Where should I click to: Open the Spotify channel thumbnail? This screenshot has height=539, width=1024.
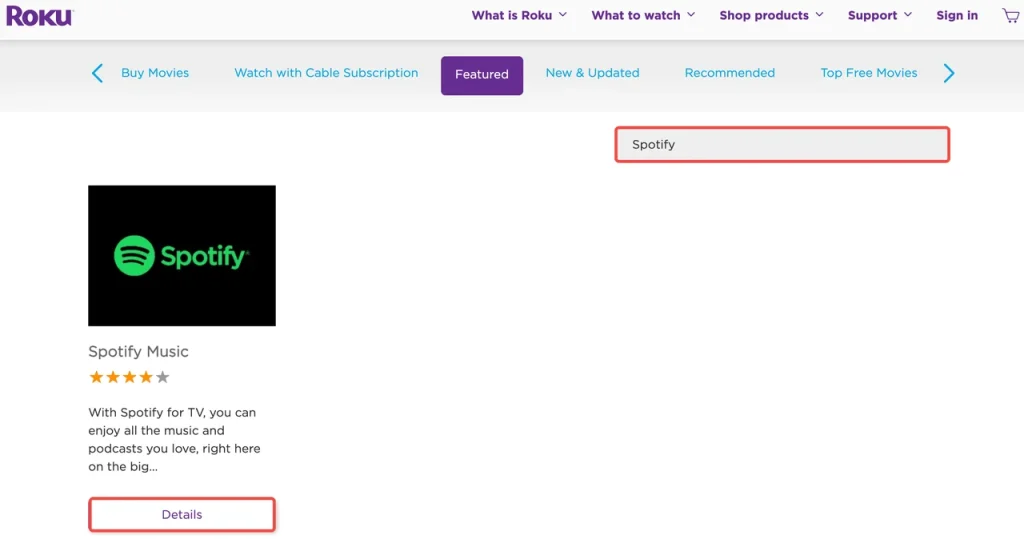[182, 255]
